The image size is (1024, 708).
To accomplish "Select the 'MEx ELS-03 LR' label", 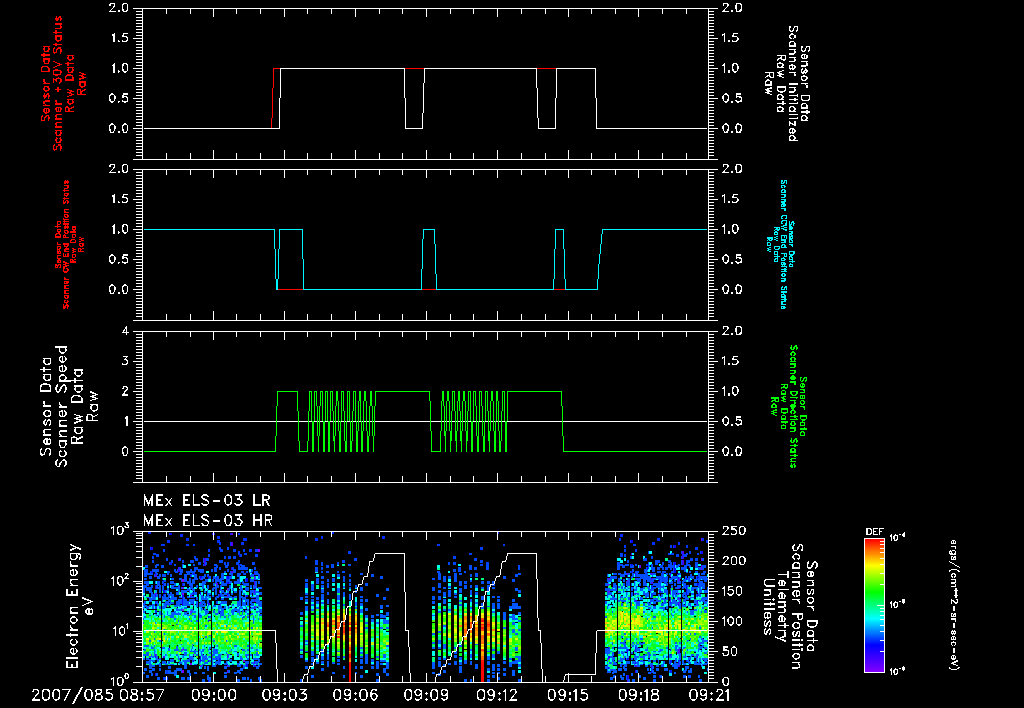I will pos(206,501).
